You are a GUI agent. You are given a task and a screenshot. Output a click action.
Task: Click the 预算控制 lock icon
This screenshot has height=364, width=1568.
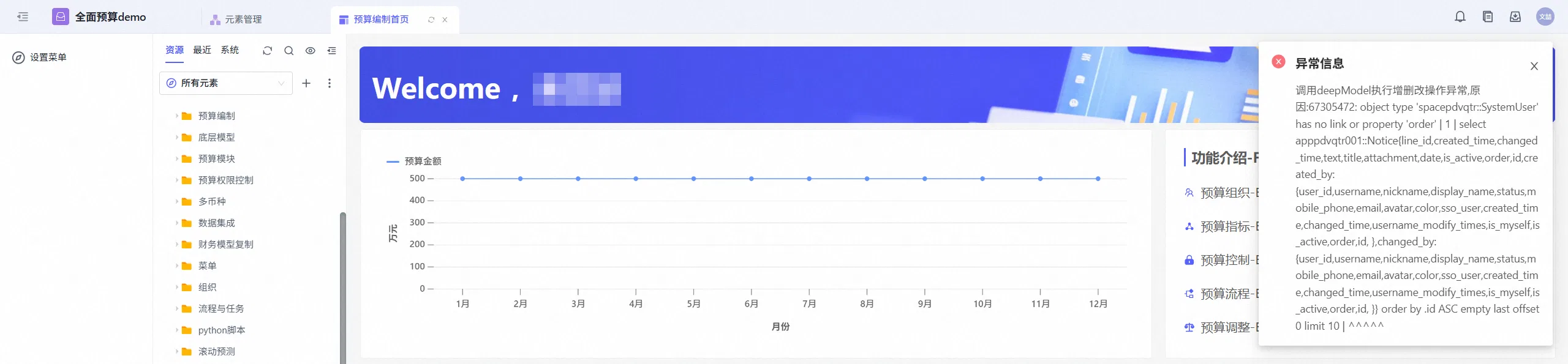click(1189, 260)
